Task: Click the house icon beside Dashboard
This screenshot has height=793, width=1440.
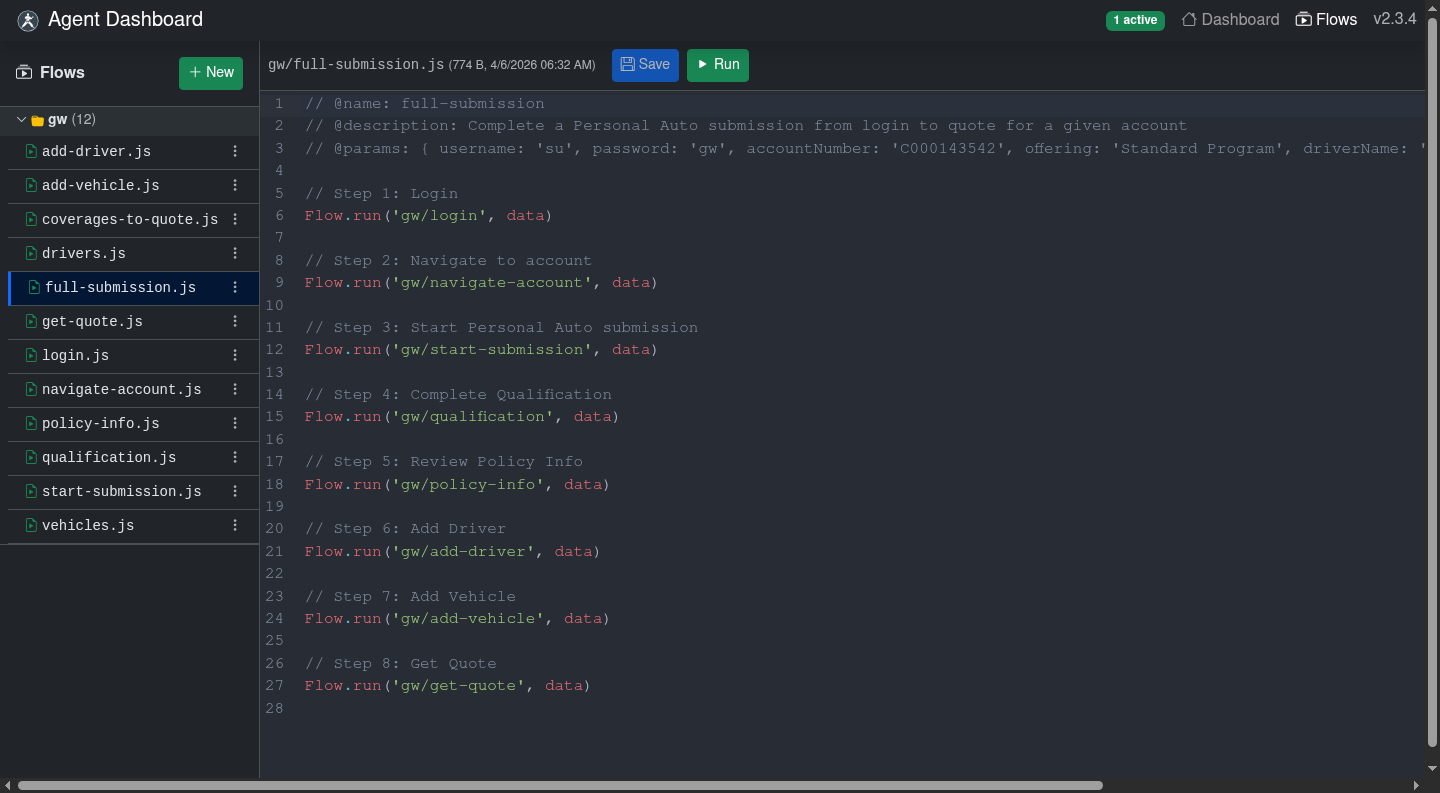Action: click(x=1189, y=18)
